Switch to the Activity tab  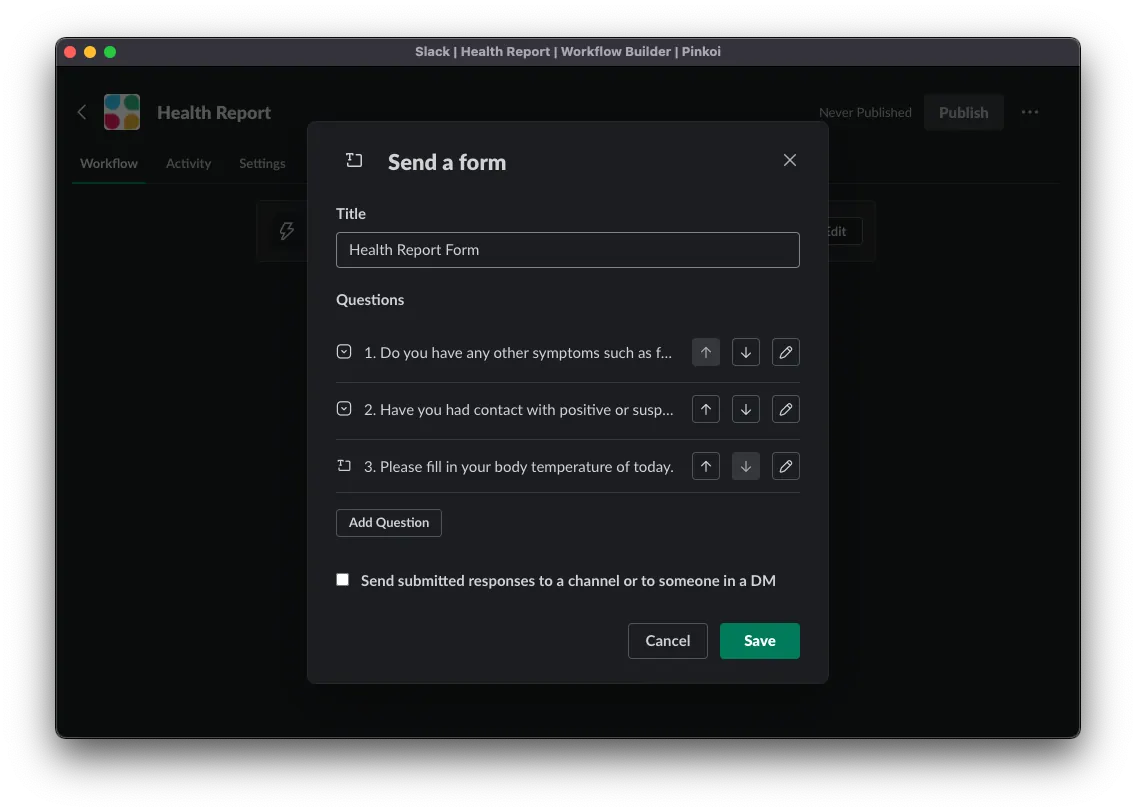188,163
